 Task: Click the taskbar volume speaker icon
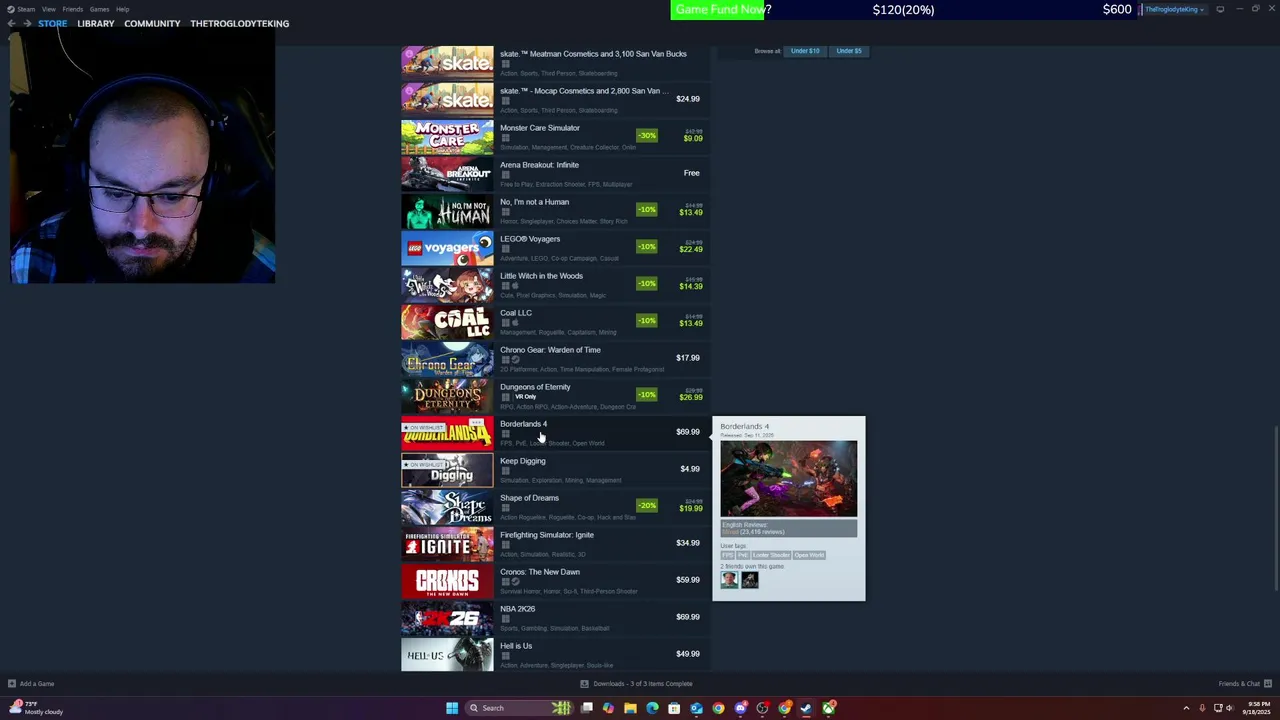[1231, 708]
